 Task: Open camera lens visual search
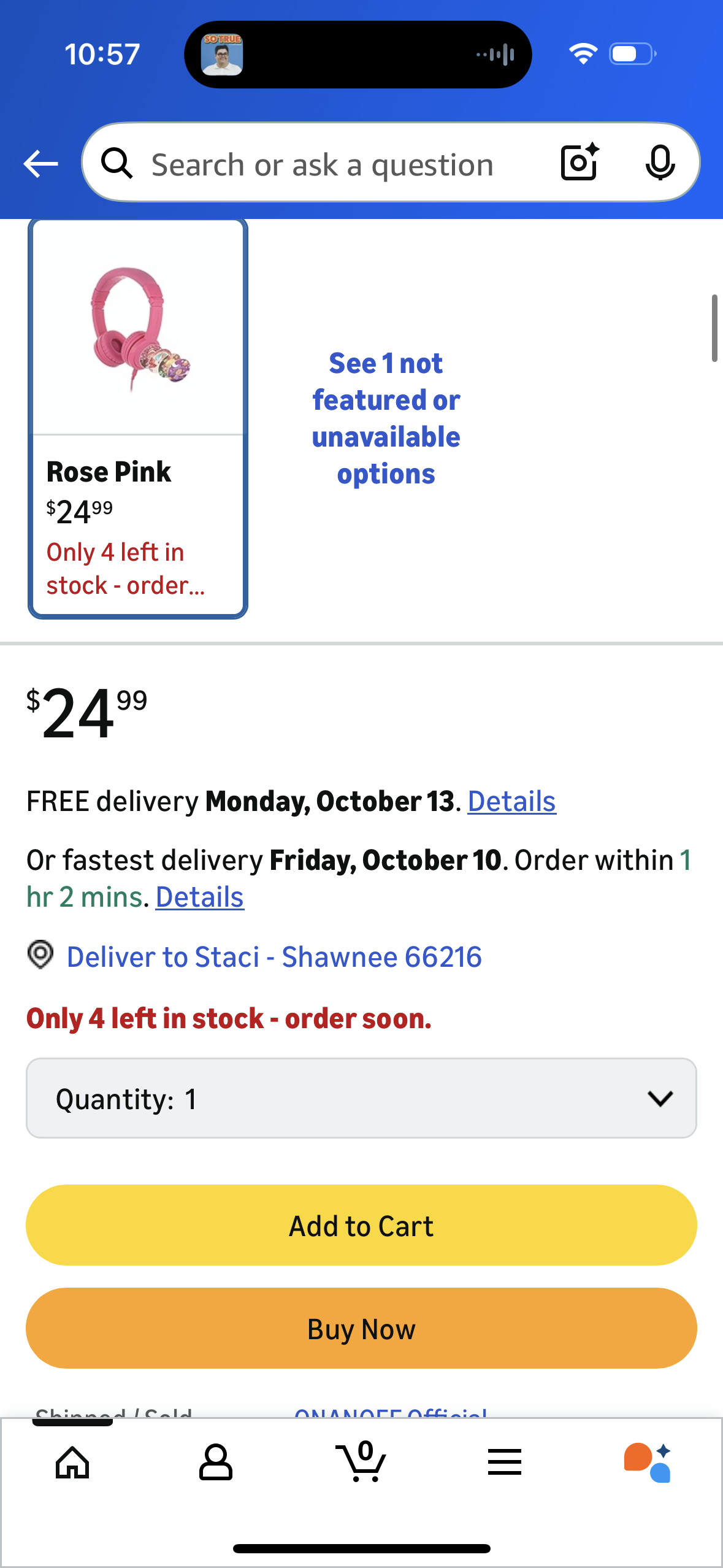(579, 163)
